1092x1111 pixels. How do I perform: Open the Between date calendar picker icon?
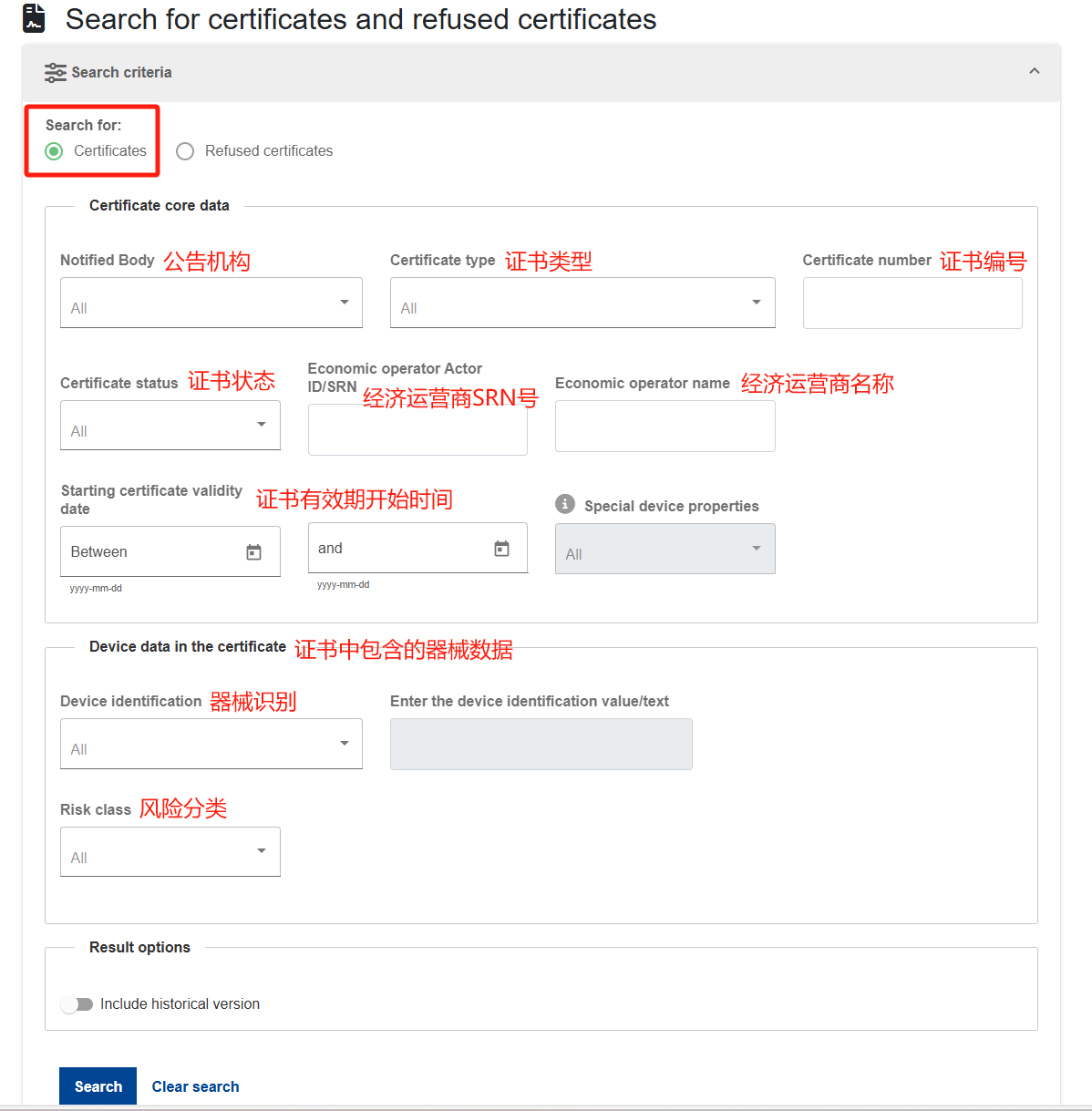click(253, 551)
